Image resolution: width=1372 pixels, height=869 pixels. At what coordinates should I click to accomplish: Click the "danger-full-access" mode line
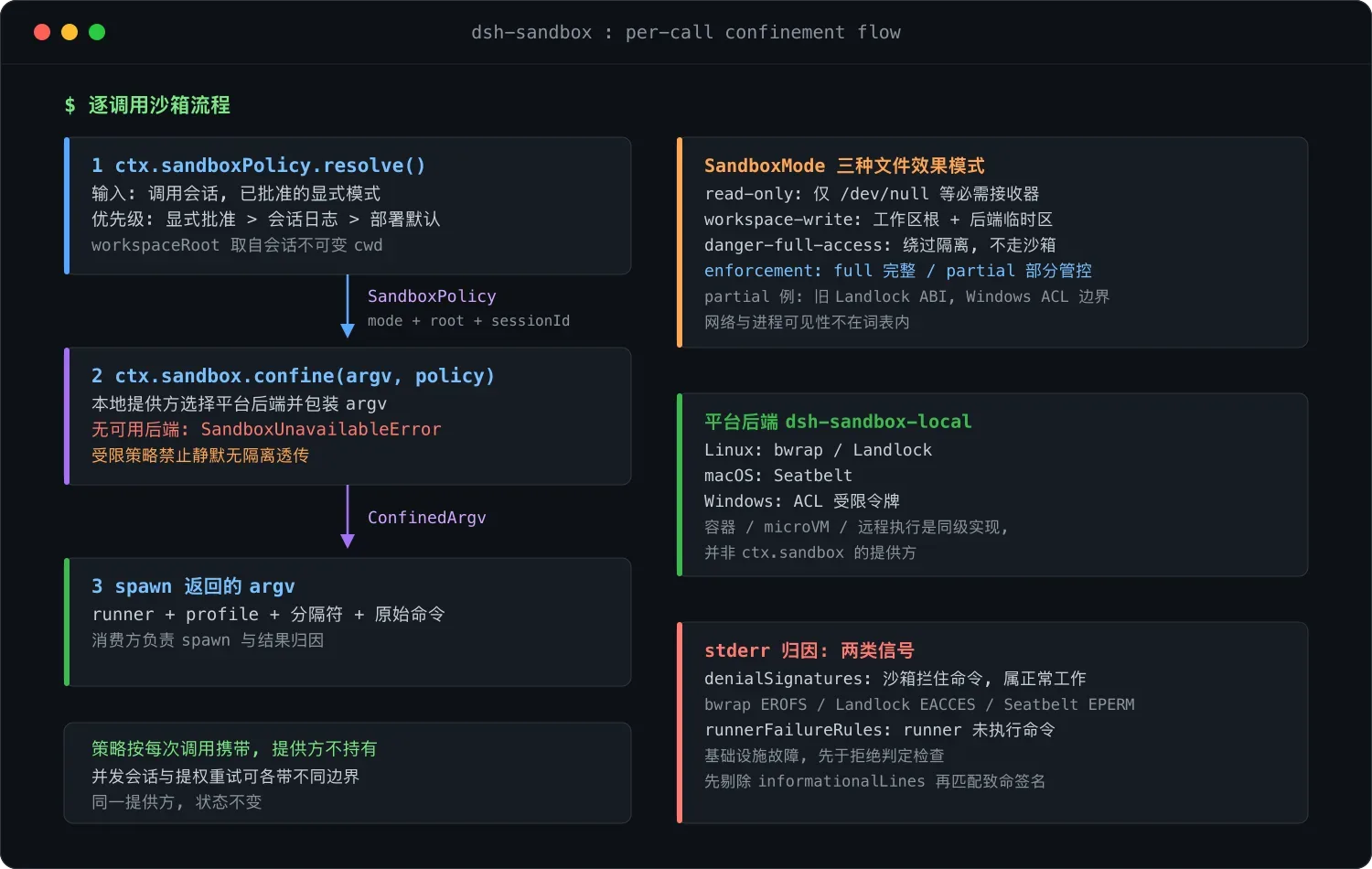click(880, 245)
